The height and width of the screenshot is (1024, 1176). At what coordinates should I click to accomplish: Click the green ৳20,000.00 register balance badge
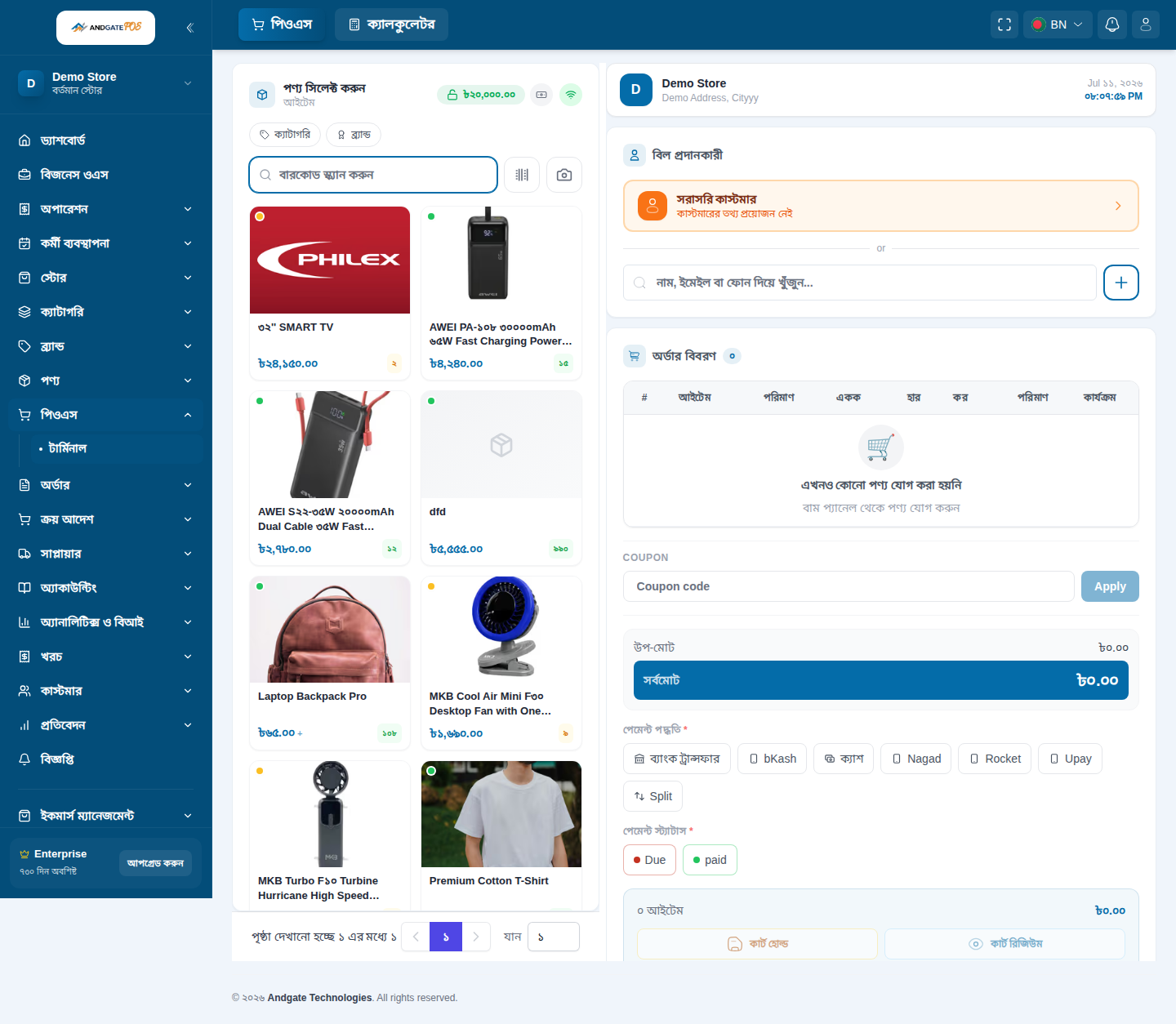480,95
